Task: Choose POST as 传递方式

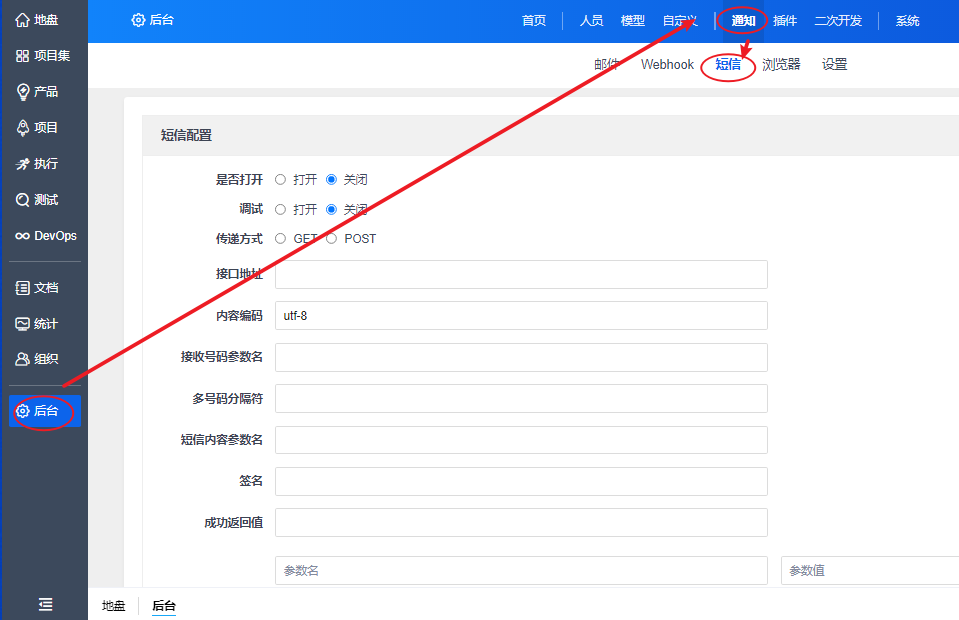Action: pyautogui.click(x=332, y=239)
